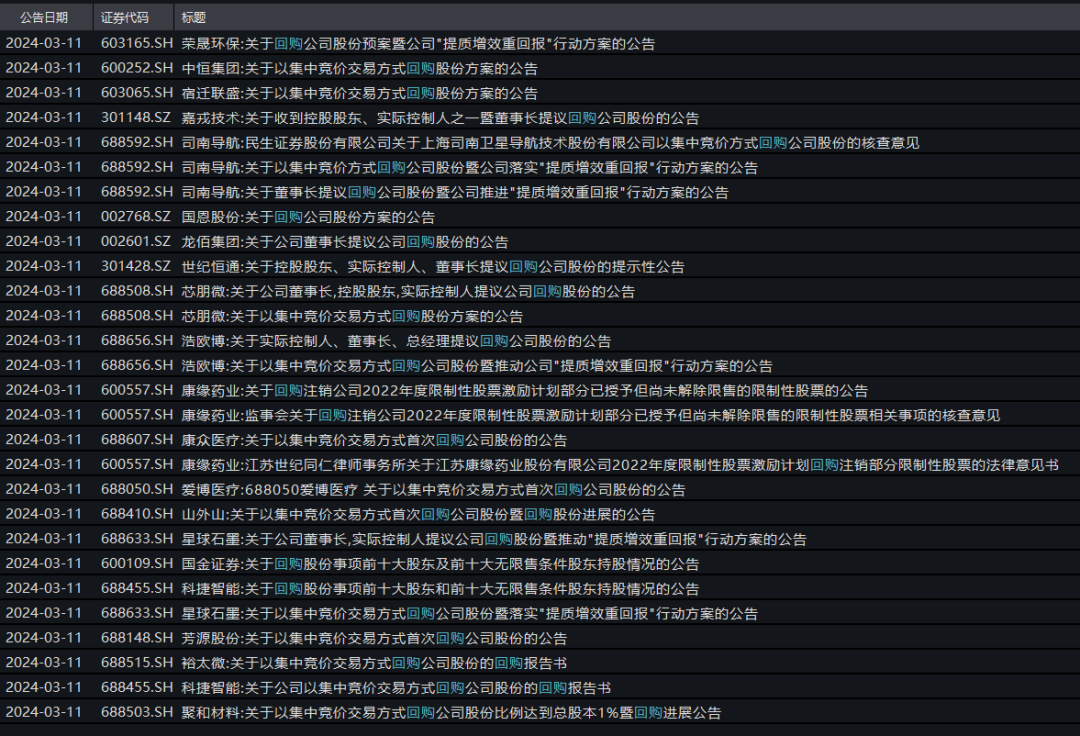Open 芯朋微 董事长提议回购 announcement

[408, 291]
